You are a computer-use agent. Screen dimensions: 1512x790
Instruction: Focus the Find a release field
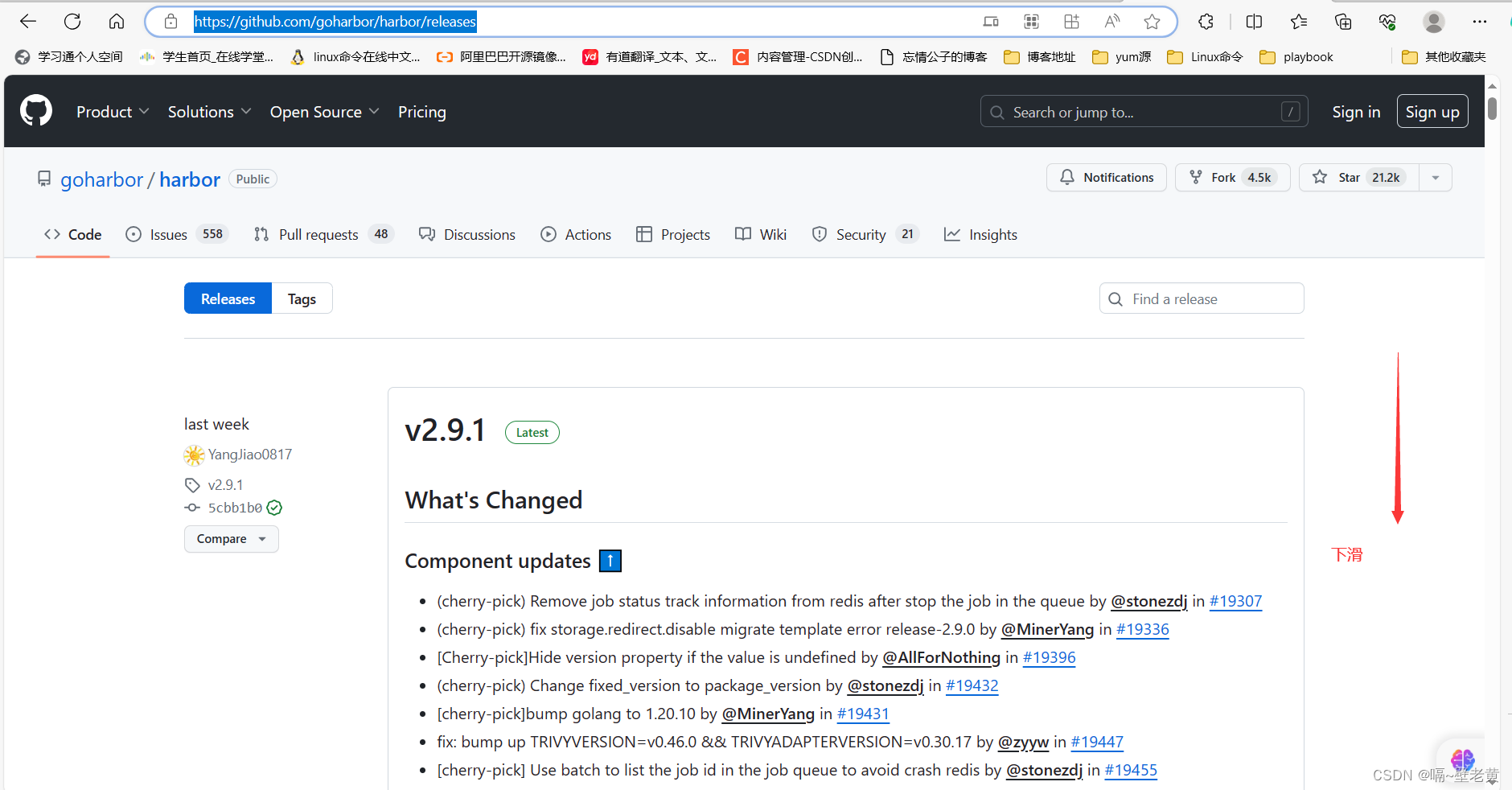1202,298
